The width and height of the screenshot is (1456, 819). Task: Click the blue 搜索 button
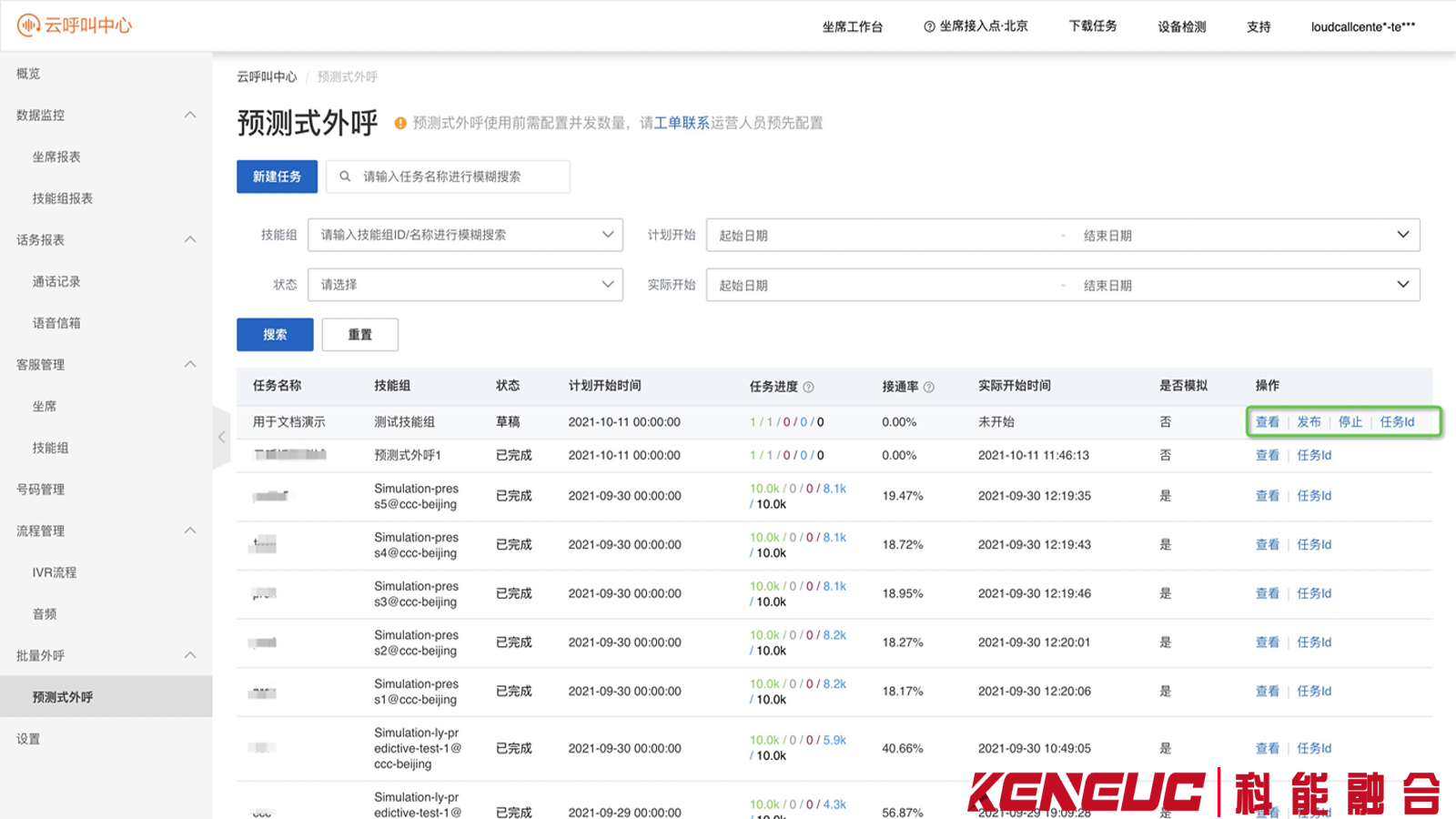[275, 334]
